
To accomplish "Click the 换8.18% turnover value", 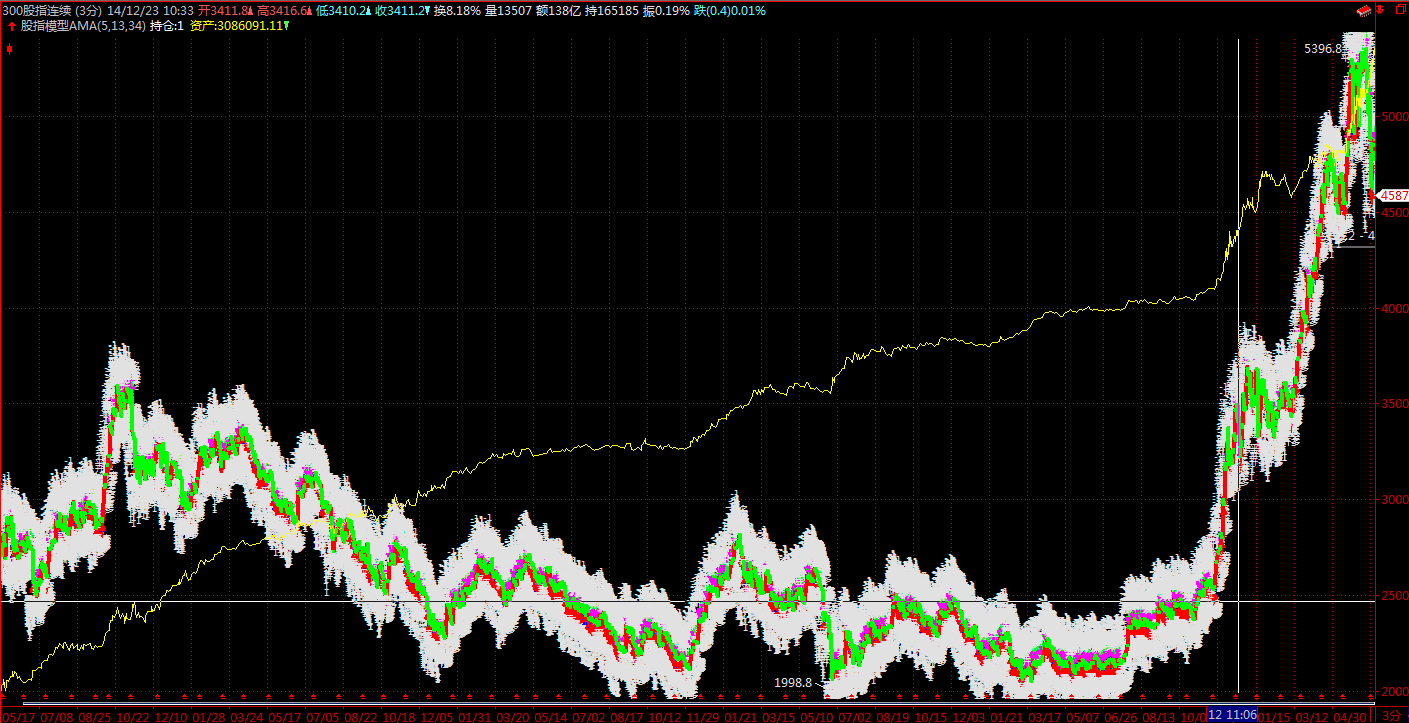I will pyautogui.click(x=457, y=10).
